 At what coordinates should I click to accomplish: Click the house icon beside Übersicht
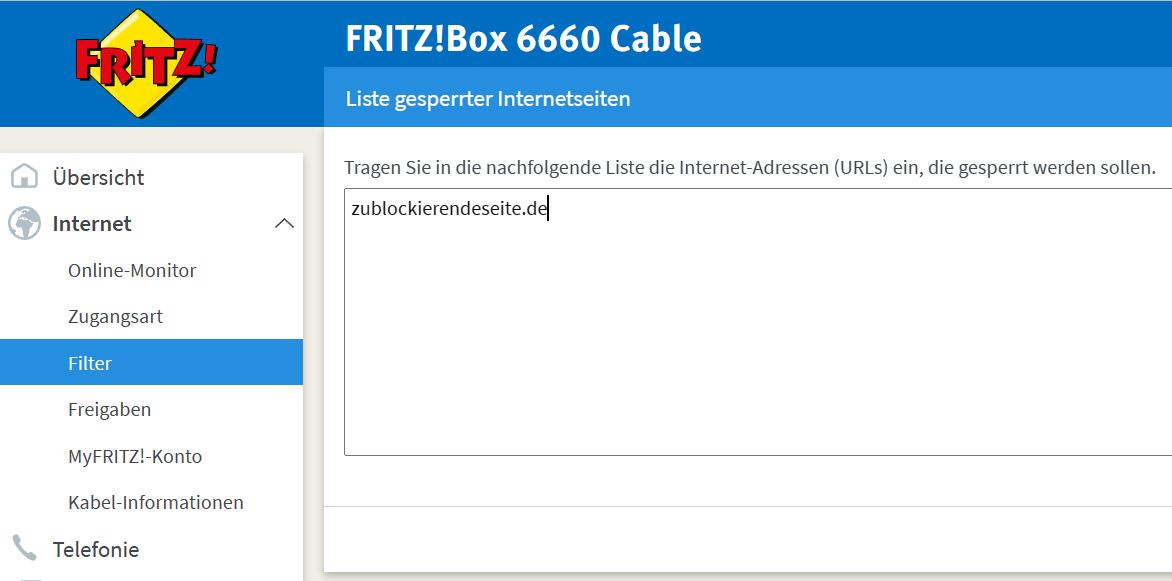click(24, 177)
